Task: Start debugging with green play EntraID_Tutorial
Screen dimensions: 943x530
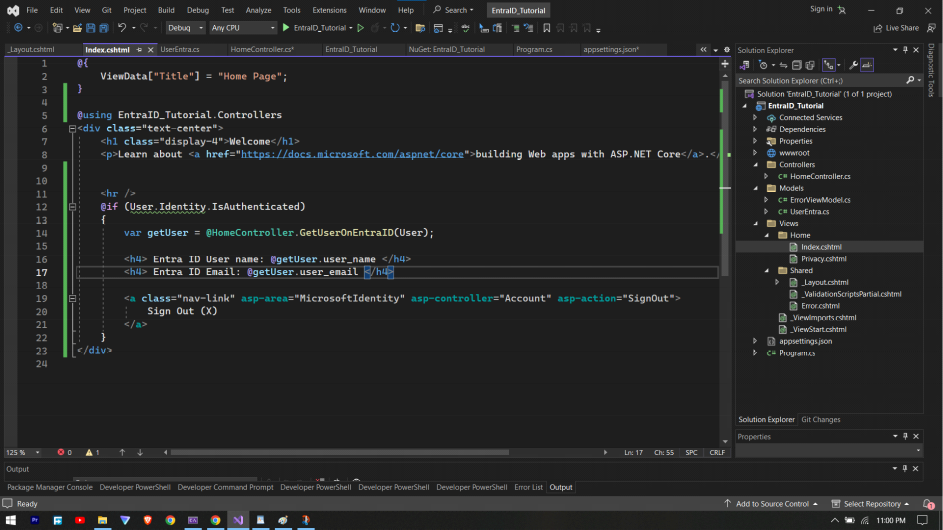Action: point(286,28)
